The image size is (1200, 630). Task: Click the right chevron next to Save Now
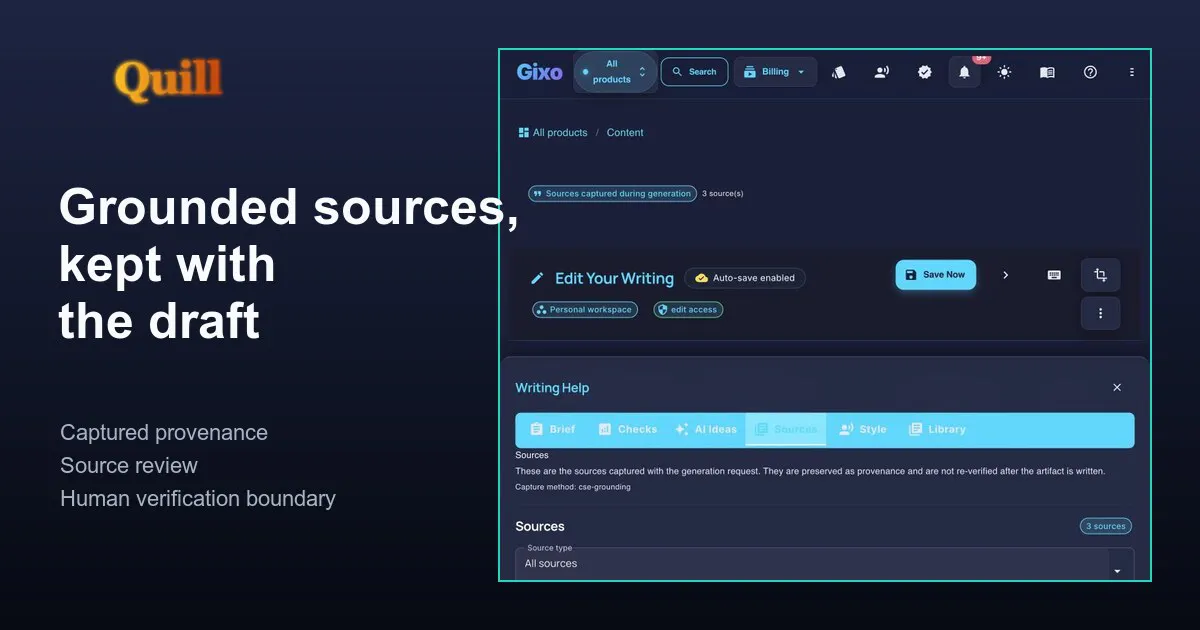point(1006,275)
